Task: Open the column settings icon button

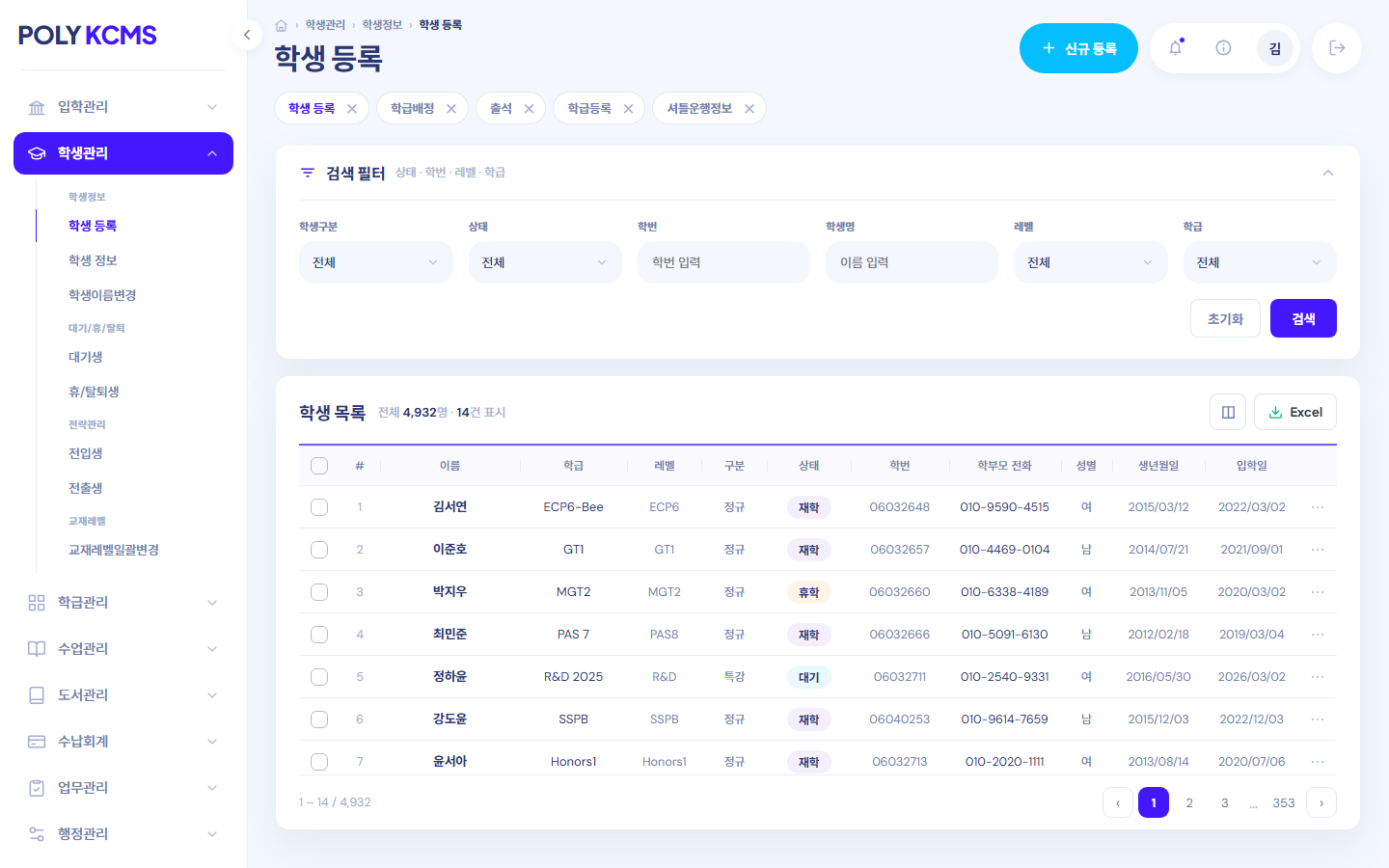Action: click(x=1228, y=412)
